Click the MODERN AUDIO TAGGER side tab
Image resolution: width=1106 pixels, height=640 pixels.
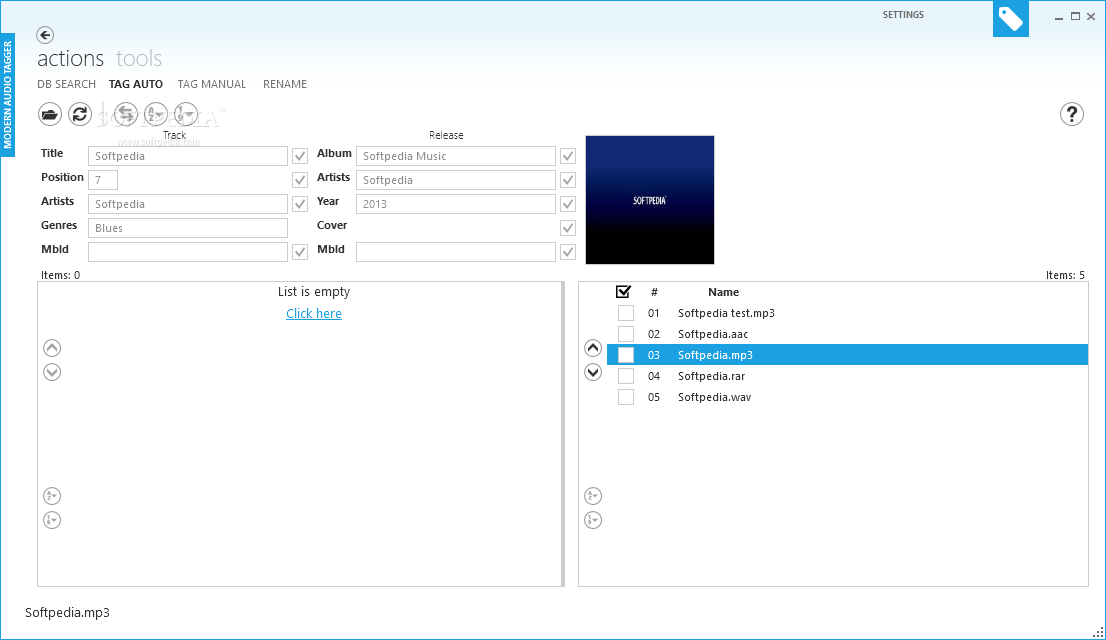pos(7,95)
